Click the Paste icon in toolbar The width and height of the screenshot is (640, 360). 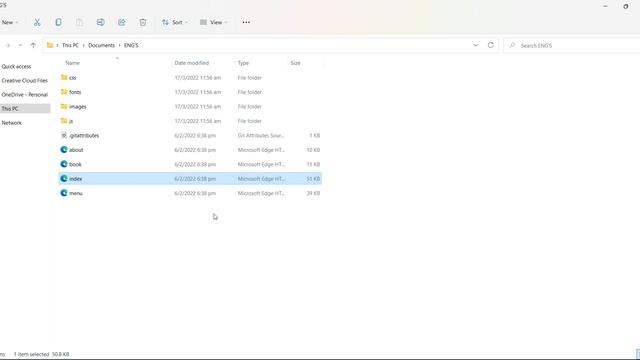tap(80, 22)
